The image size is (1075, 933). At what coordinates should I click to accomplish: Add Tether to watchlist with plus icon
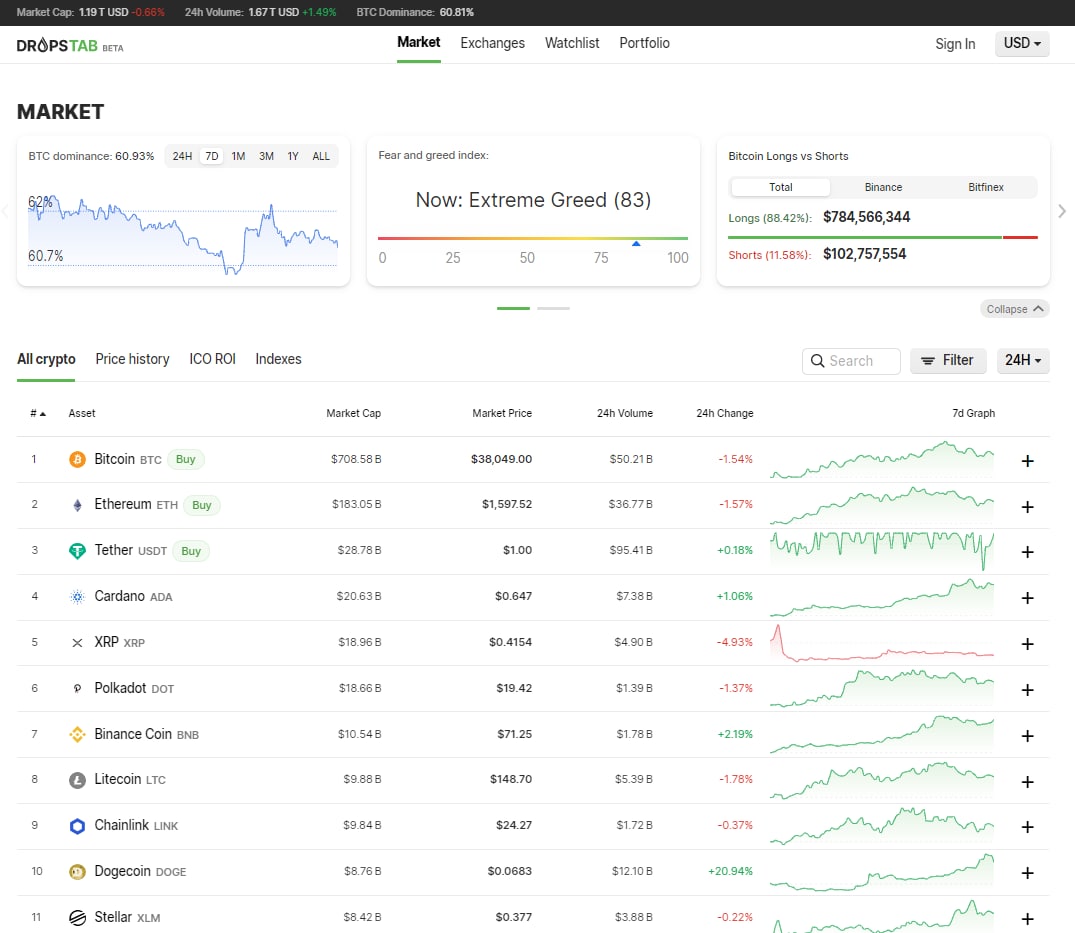point(1027,553)
